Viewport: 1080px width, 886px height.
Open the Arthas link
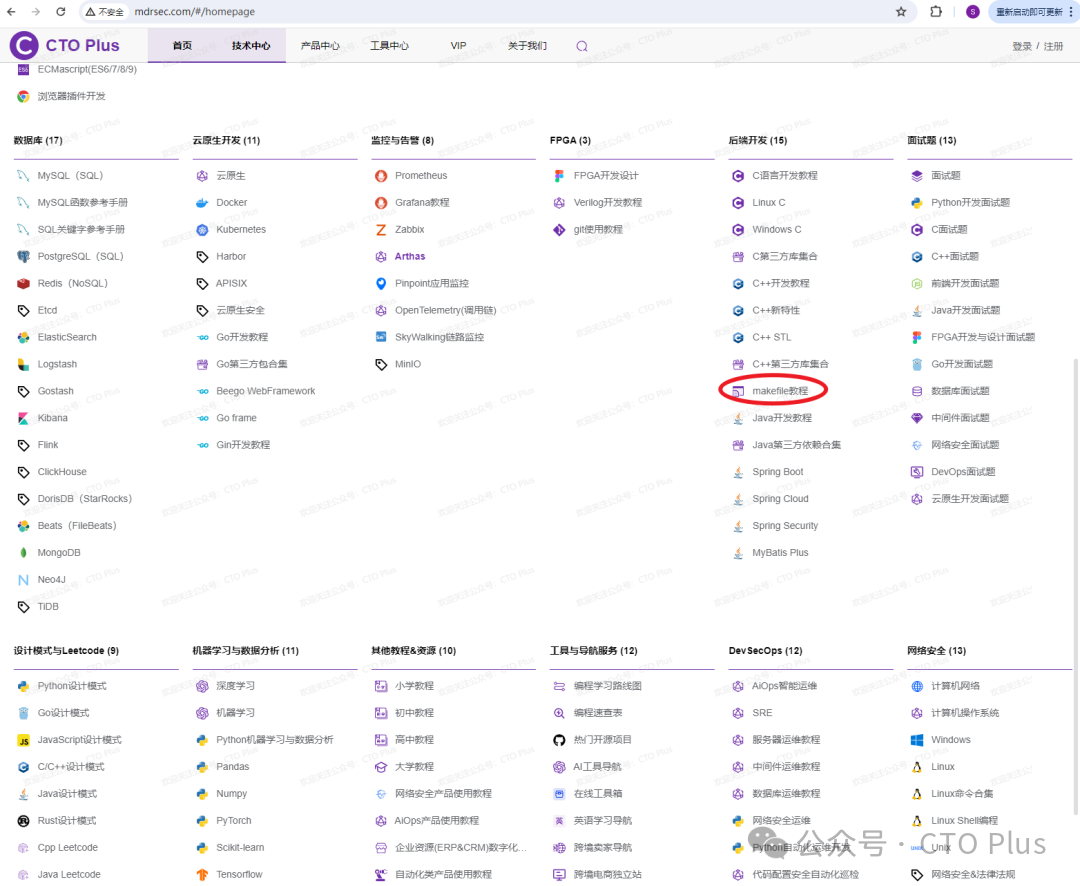410,256
